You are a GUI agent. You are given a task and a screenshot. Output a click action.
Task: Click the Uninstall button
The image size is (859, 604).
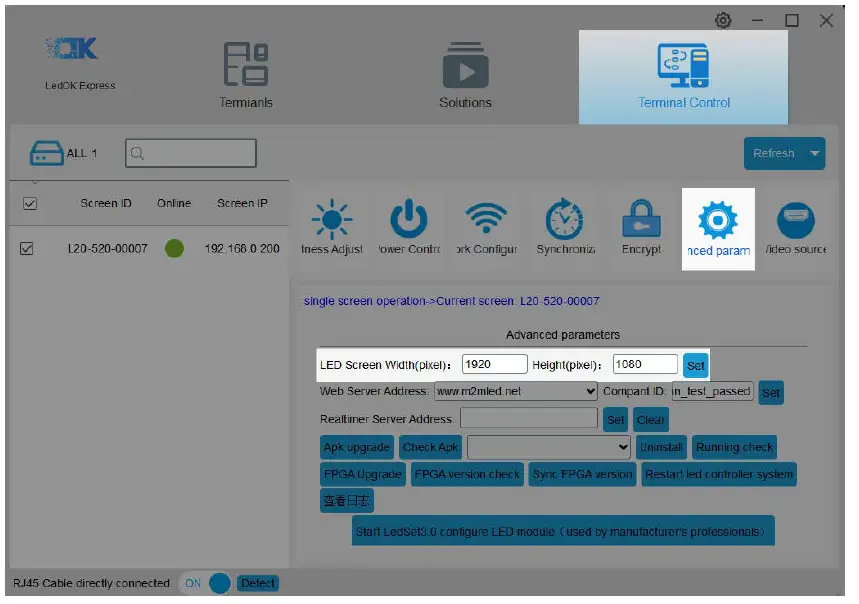click(x=661, y=447)
